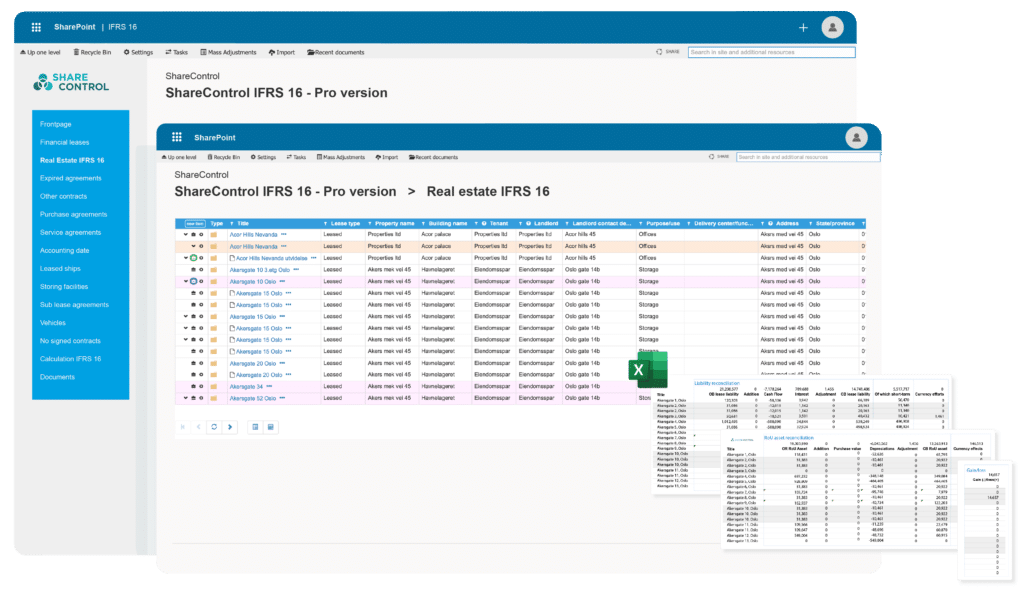Jump to first page in table pager
The image size is (1024, 592).
(x=183, y=427)
